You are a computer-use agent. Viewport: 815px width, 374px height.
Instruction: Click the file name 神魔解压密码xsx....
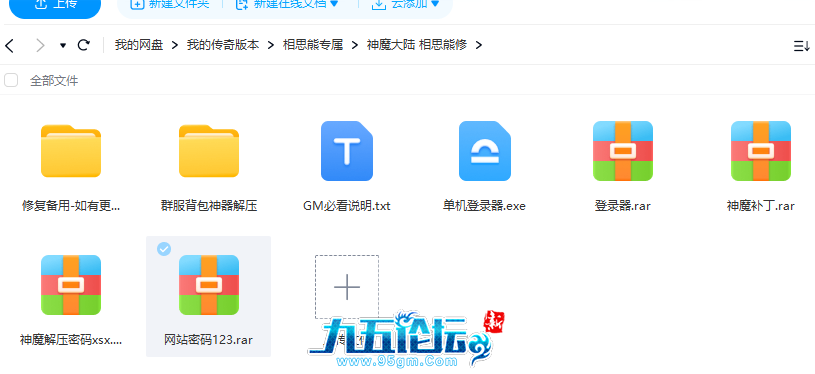point(71,340)
